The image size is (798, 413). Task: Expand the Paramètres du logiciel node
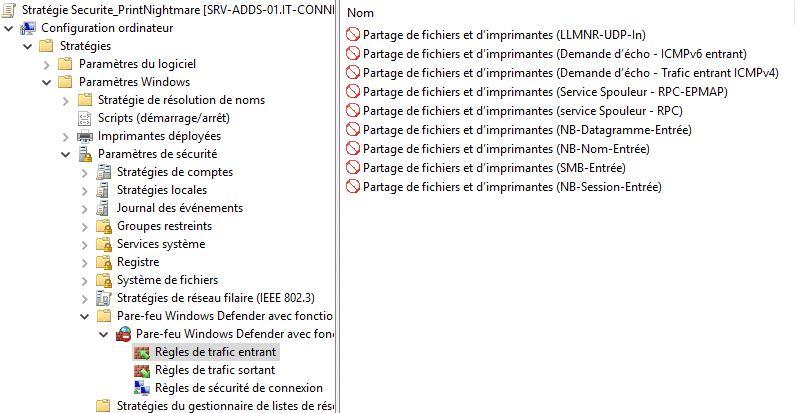[x=47, y=64]
